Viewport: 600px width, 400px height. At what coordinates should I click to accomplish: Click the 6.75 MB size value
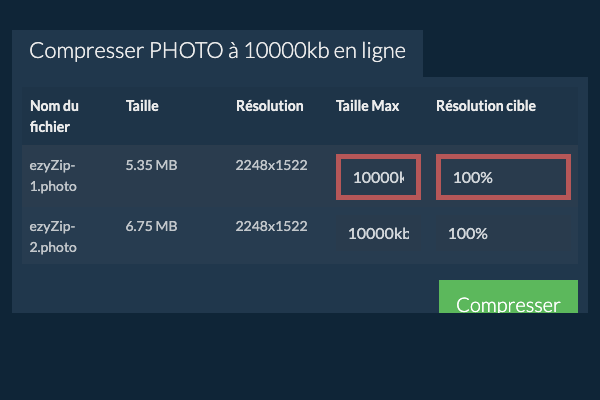coord(151,226)
